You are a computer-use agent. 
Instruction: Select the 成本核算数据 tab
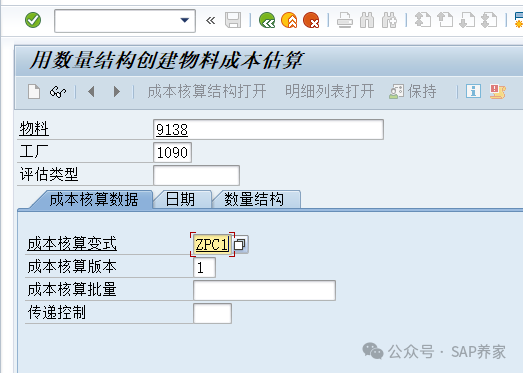93,200
